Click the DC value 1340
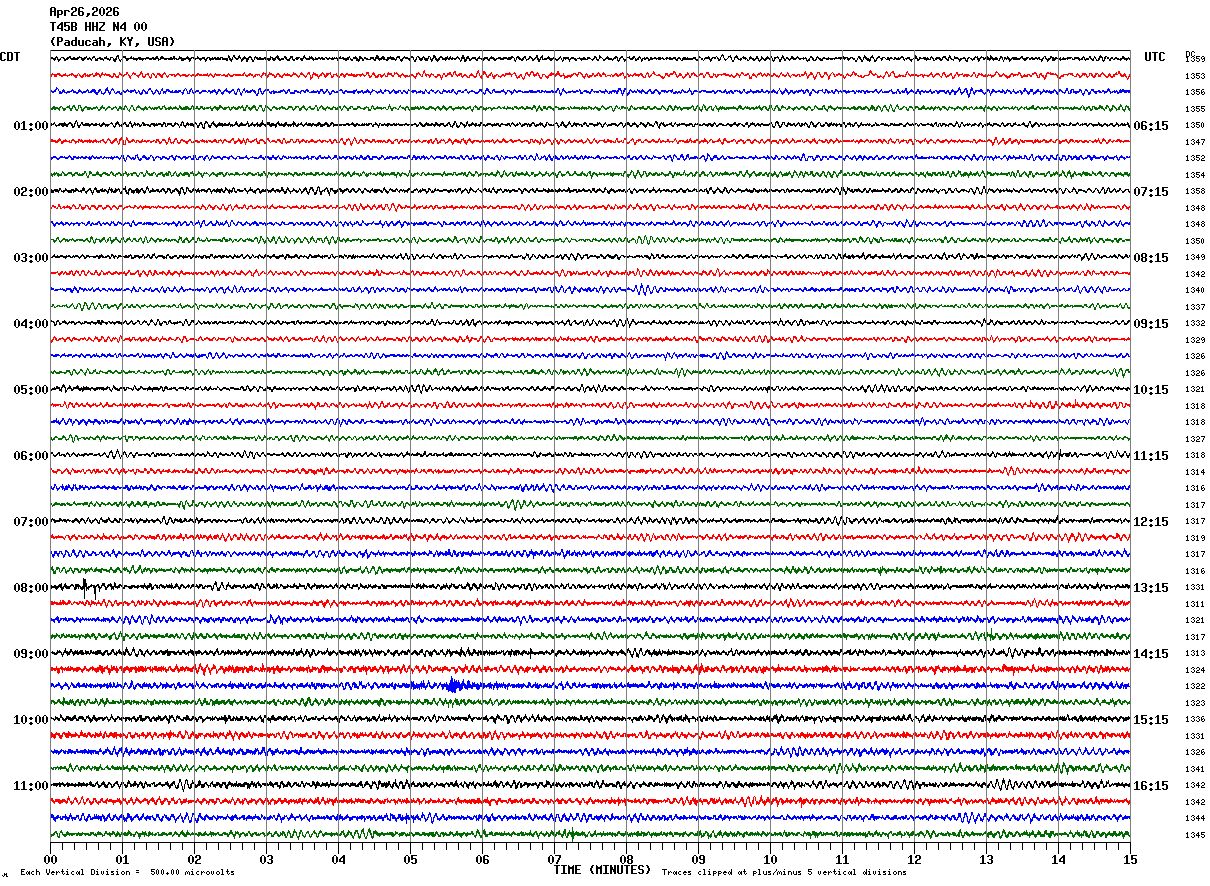1210x886 pixels. 1194,291
